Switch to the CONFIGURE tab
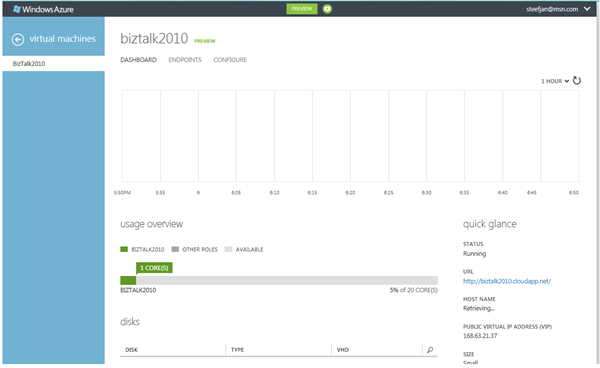600x368 pixels. click(230, 60)
